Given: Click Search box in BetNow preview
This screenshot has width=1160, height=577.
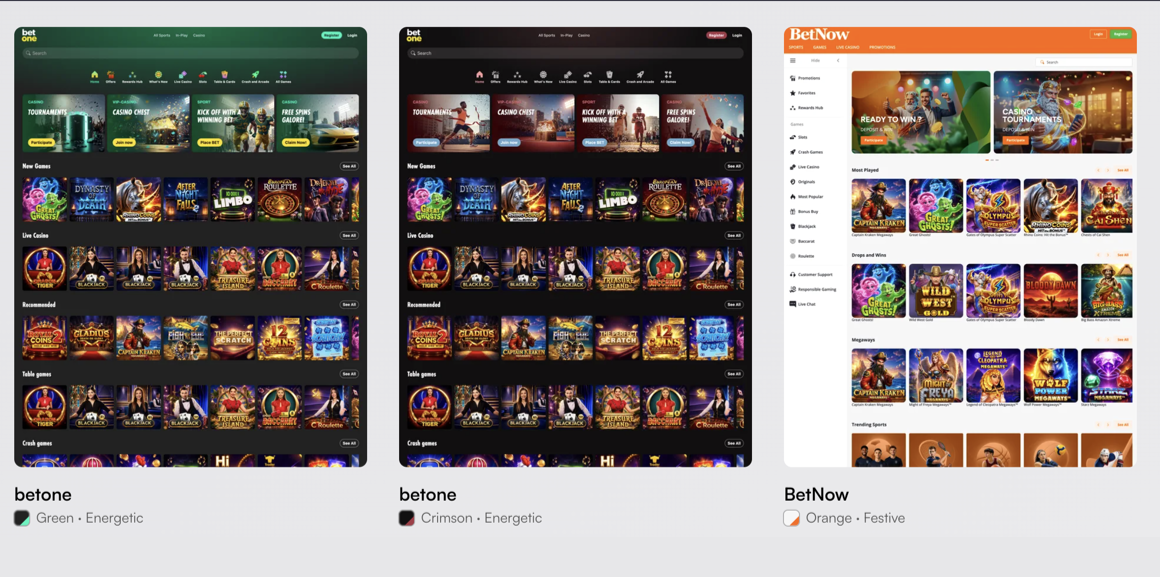Looking at the screenshot, I should tap(1084, 62).
